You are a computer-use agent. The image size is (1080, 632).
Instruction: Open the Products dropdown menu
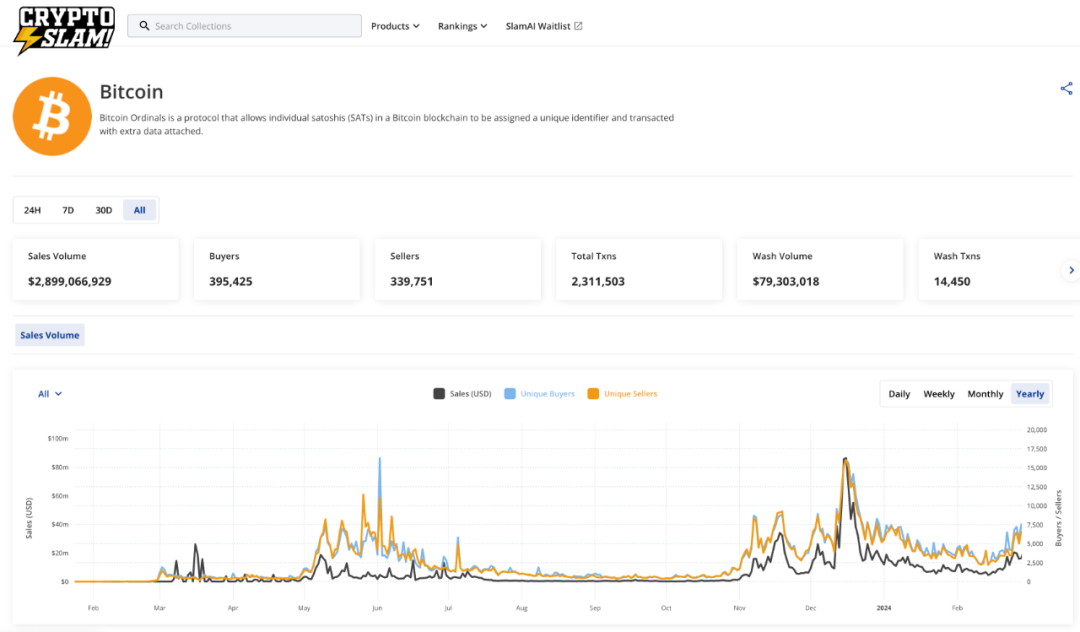point(395,26)
